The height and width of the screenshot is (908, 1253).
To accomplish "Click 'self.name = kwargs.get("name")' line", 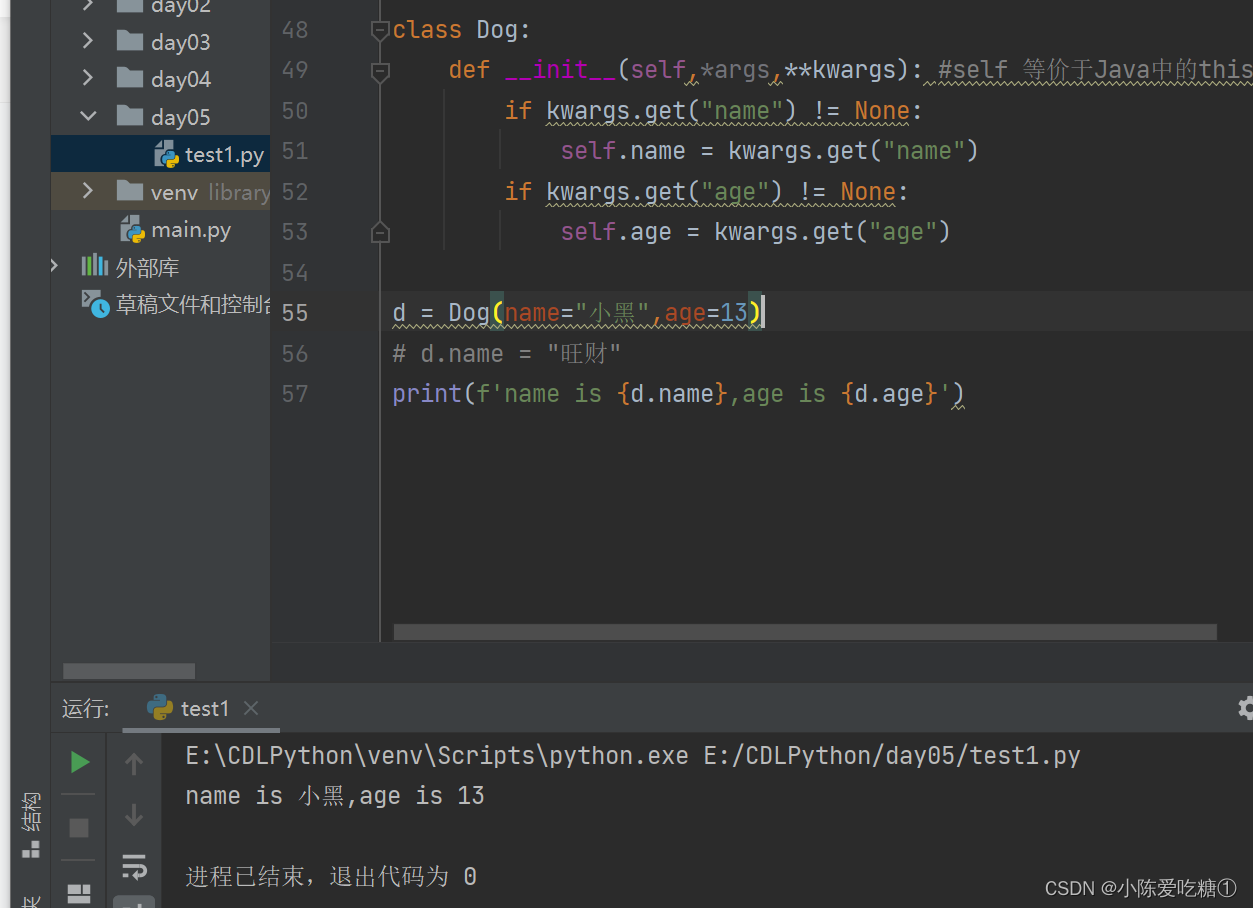I will click(x=769, y=151).
